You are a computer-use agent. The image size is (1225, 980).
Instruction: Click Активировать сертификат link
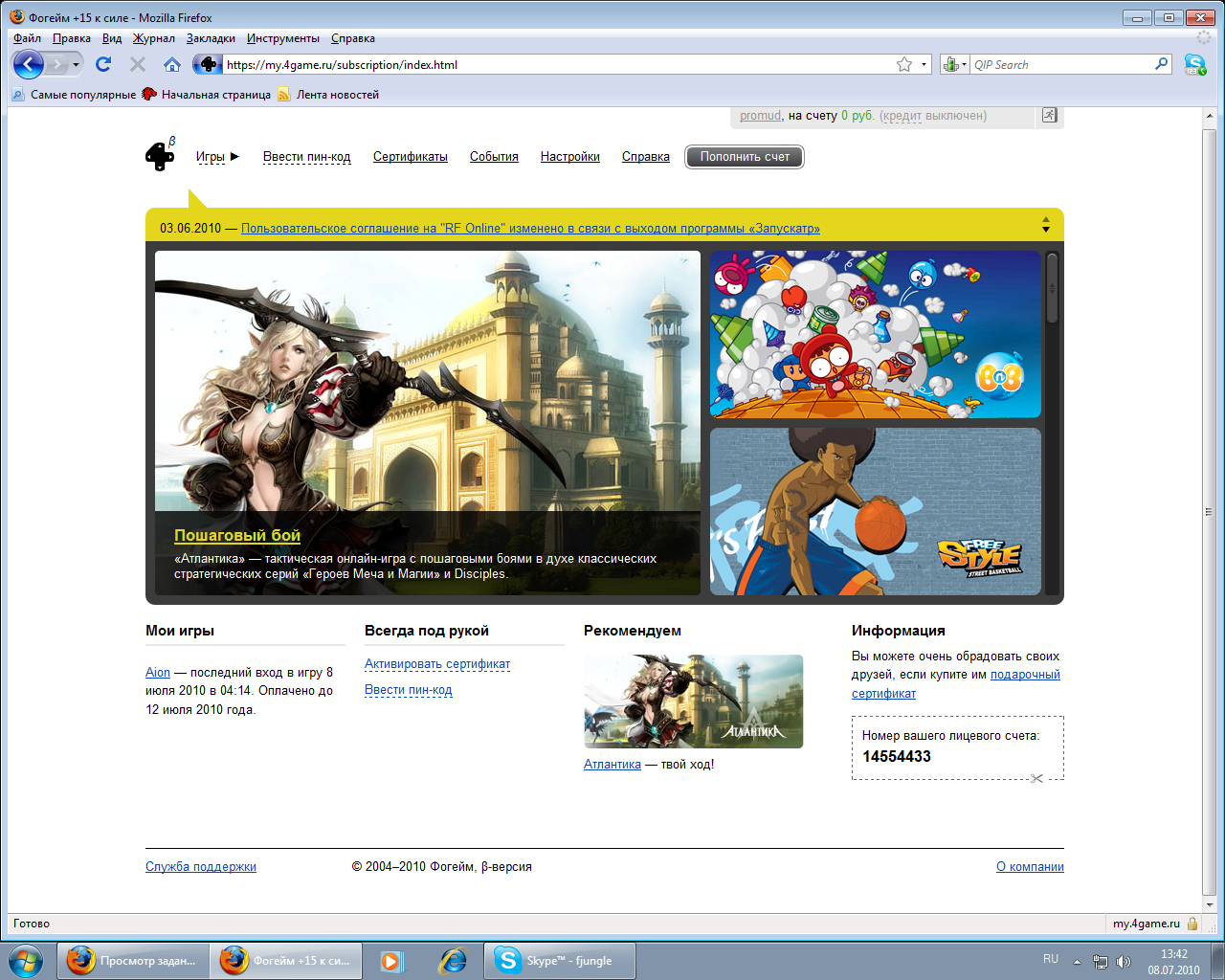(437, 664)
